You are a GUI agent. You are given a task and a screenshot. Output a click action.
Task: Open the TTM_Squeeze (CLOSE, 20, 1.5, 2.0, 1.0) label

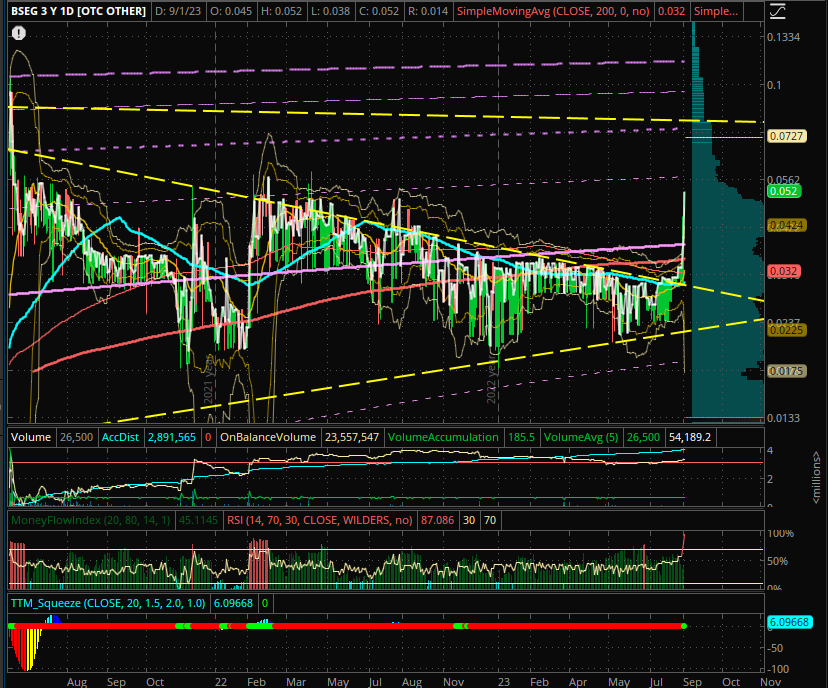(x=108, y=603)
